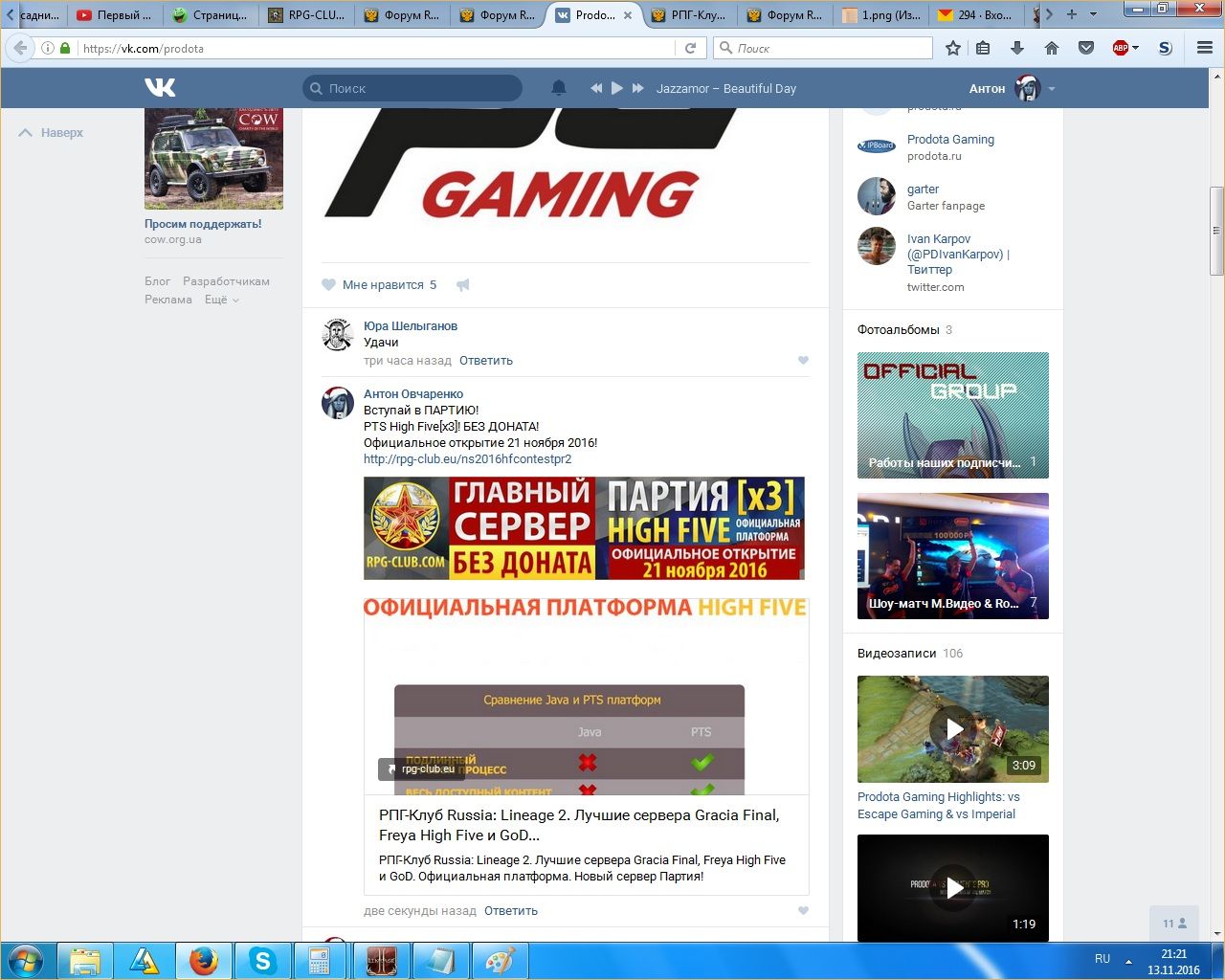Image resolution: width=1225 pixels, height=980 pixels.
Task: Show bookmarks list in Firefox toolbar
Action: (983, 48)
